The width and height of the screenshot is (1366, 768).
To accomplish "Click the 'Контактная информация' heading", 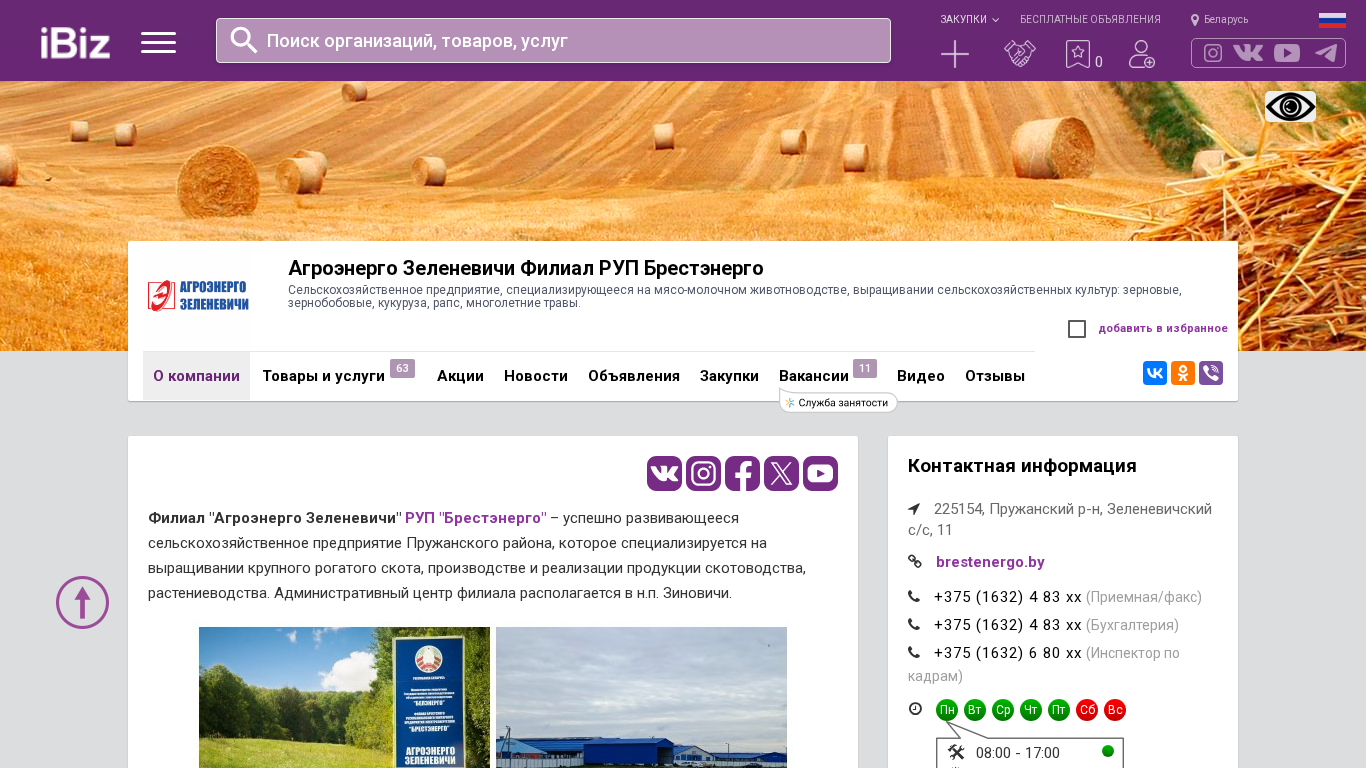I will (1022, 466).
